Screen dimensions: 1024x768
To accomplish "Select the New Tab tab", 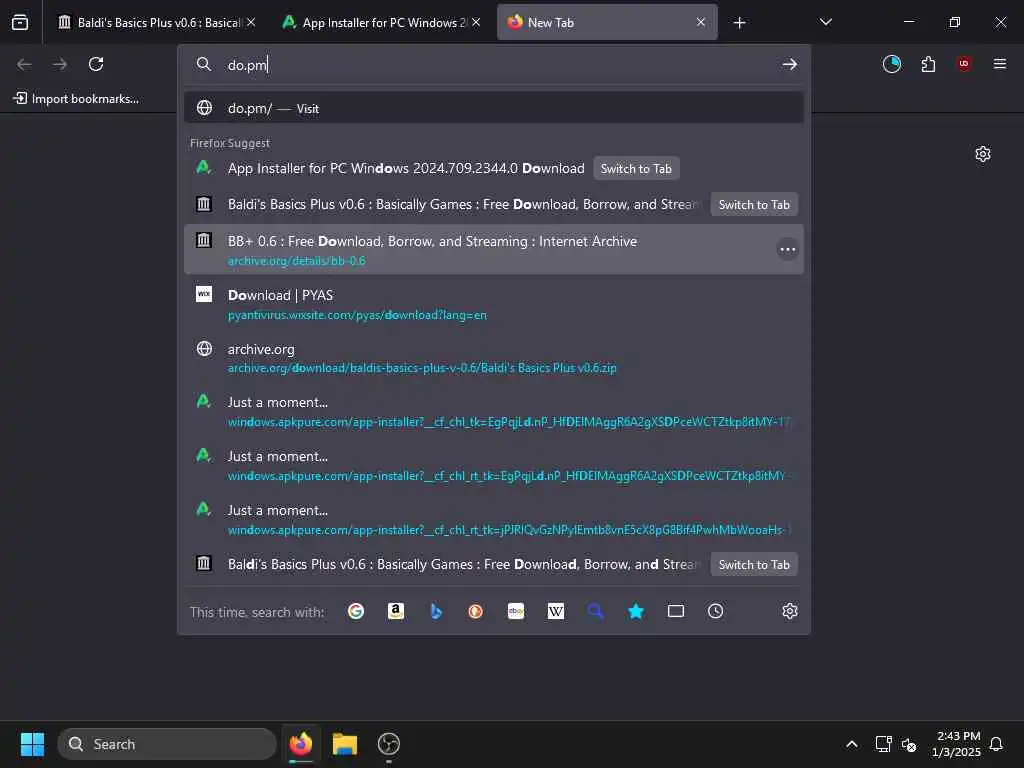I will (x=607, y=22).
